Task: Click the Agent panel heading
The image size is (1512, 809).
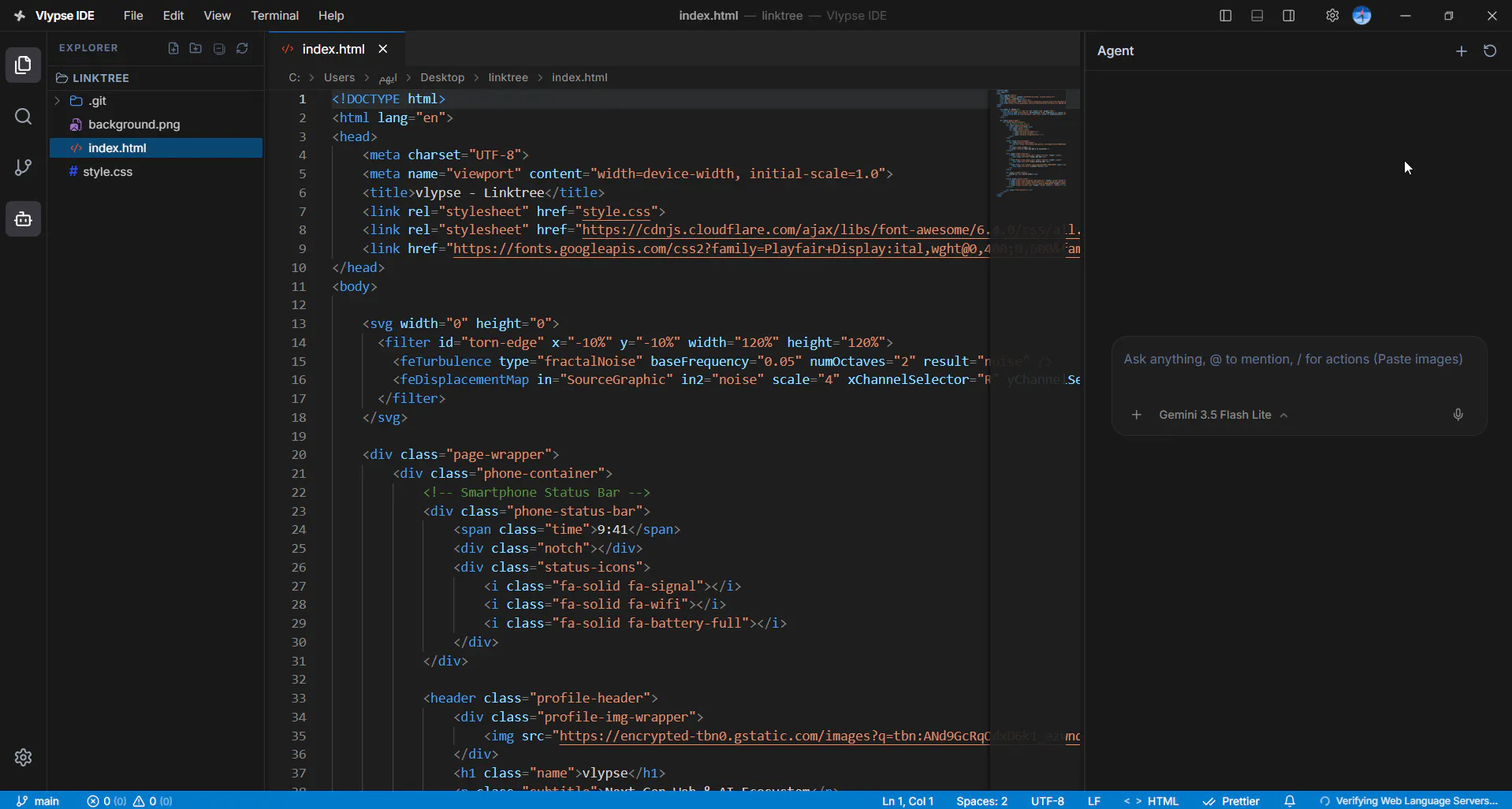Action: tap(1115, 51)
